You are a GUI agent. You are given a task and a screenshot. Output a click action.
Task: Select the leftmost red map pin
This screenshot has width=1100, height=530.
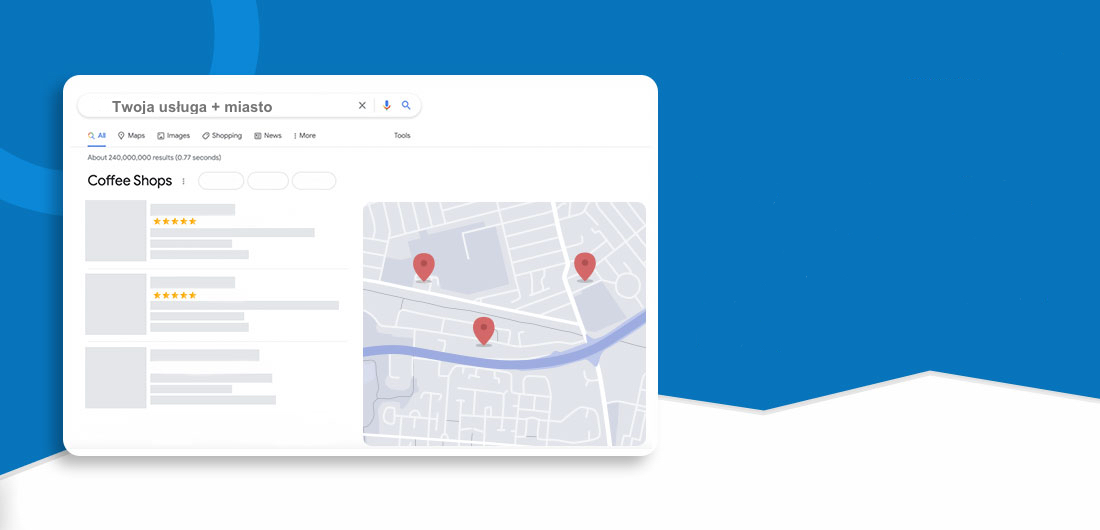click(424, 266)
